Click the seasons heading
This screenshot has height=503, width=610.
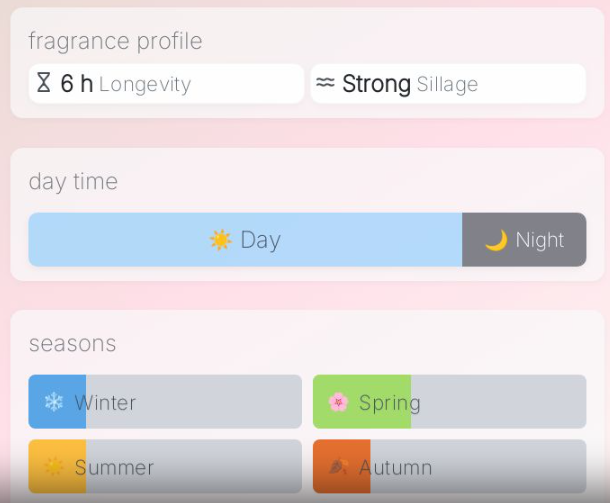[x=72, y=344]
